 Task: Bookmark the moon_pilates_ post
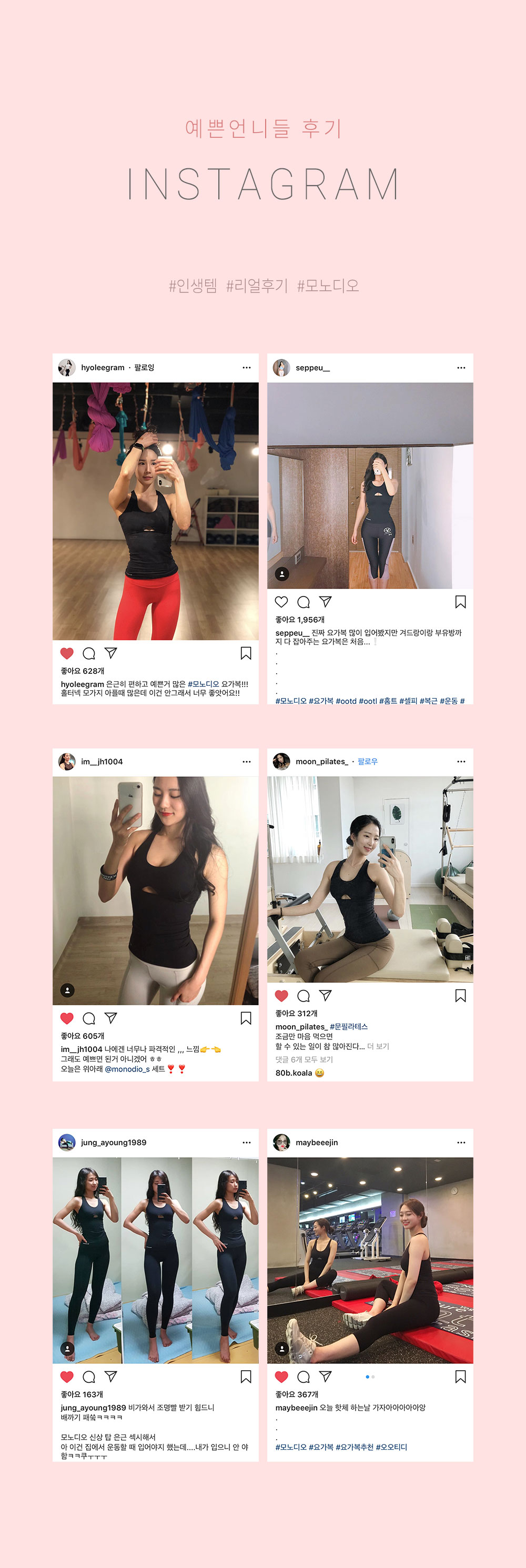(x=461, y=996)
